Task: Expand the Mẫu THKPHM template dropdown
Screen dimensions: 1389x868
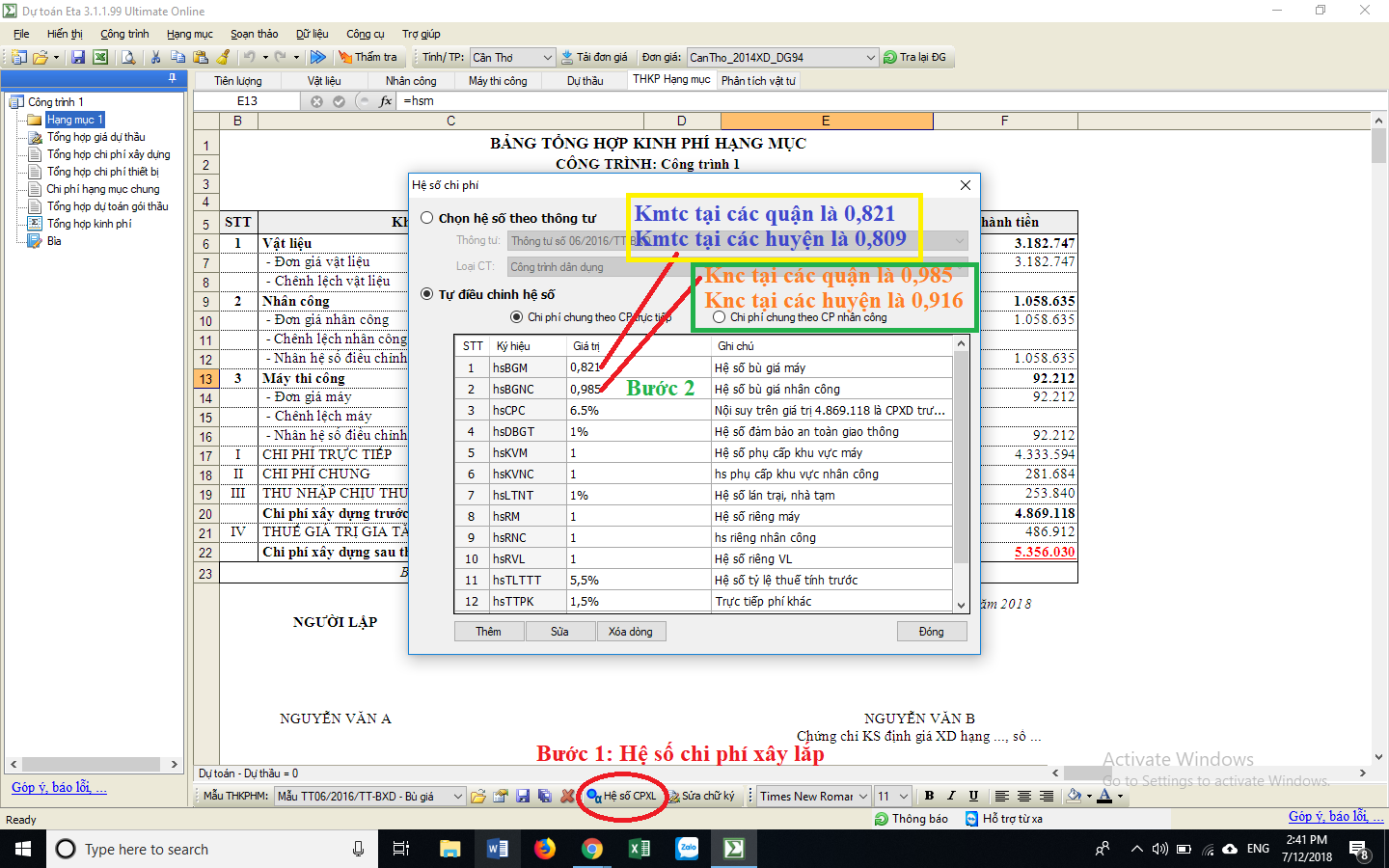Action: (458, 797)
